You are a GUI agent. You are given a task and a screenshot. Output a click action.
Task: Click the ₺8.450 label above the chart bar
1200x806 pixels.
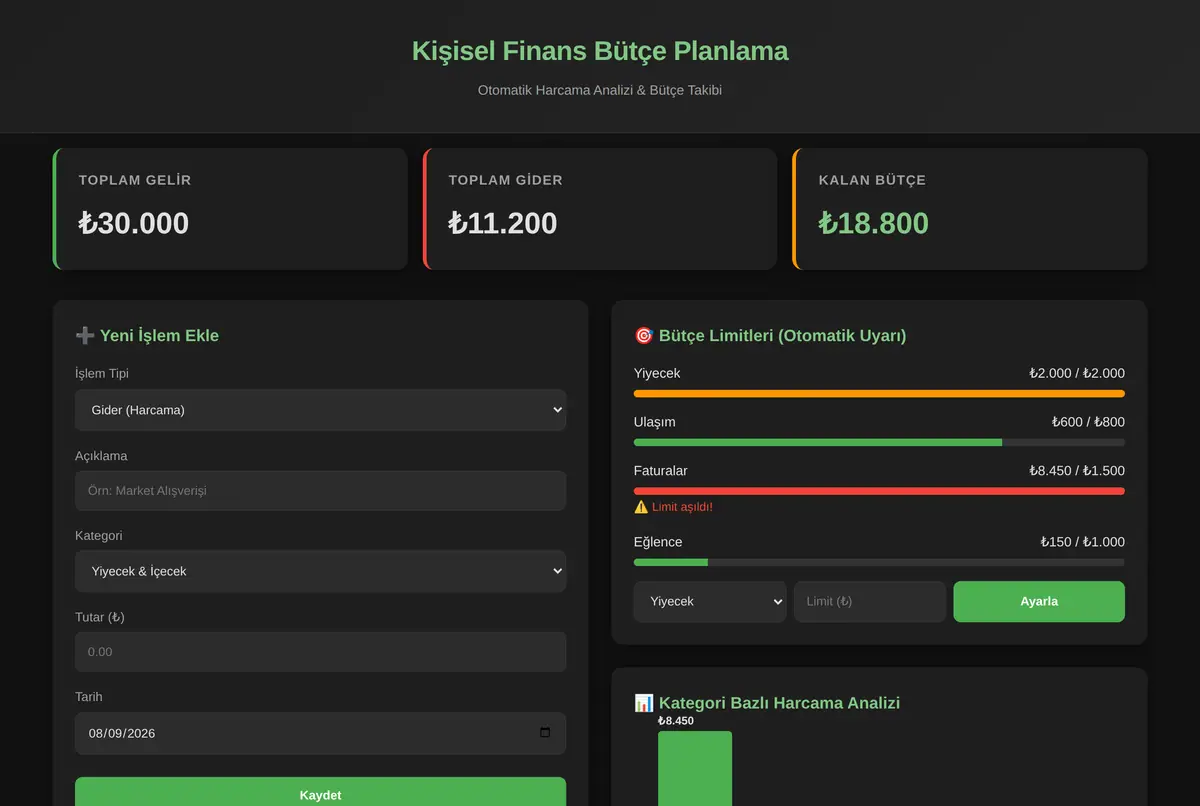pyautogui.click(x=676, y=721)
